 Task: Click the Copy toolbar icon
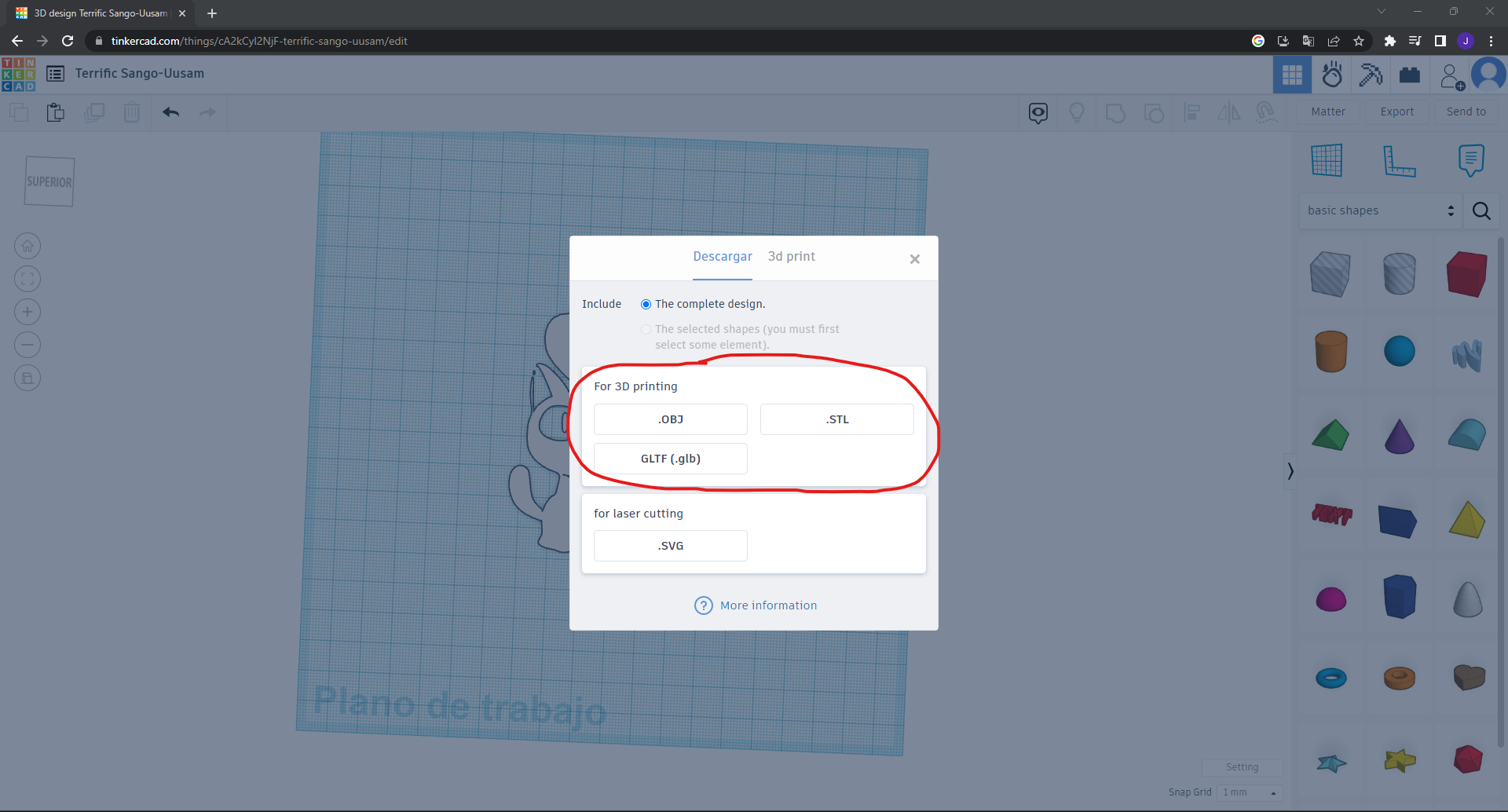(x=19, y=112)
